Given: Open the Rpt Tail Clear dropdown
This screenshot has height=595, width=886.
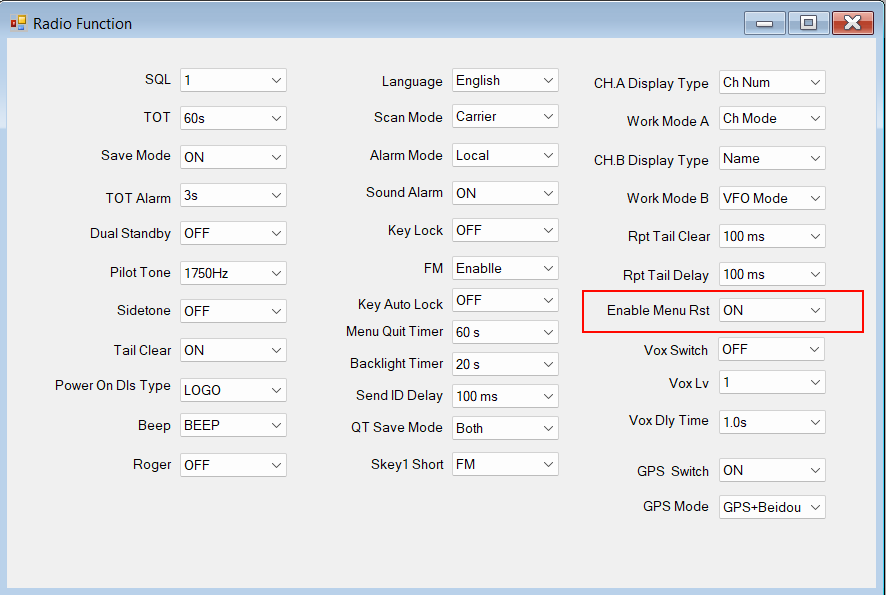Looking at the screenshot, I should click(x=772, y=236).
